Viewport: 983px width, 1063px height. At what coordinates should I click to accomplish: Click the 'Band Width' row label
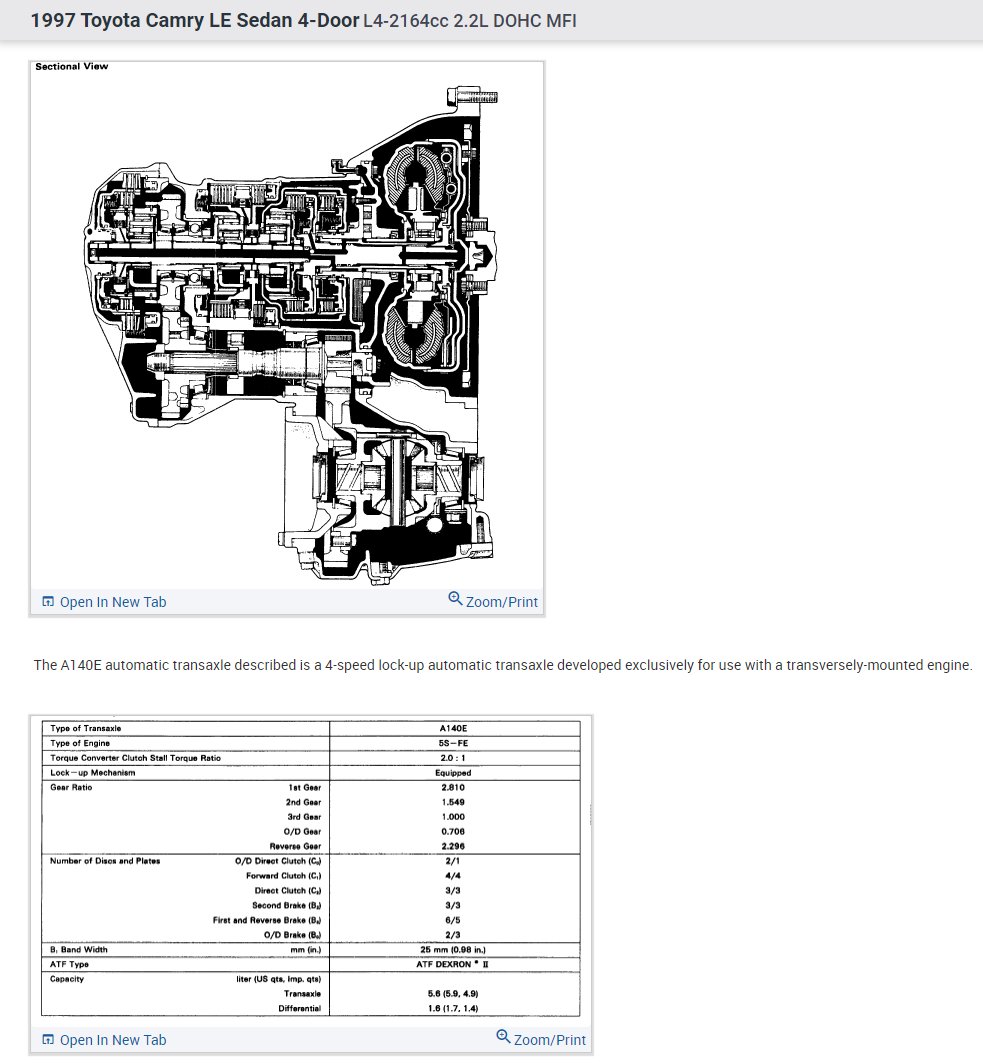point(79,950)
